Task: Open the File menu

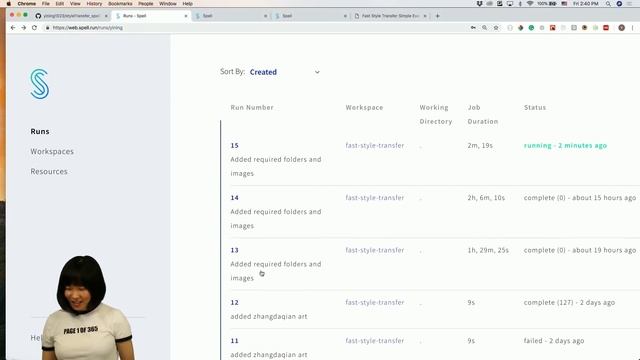Action: pos(46,4)
